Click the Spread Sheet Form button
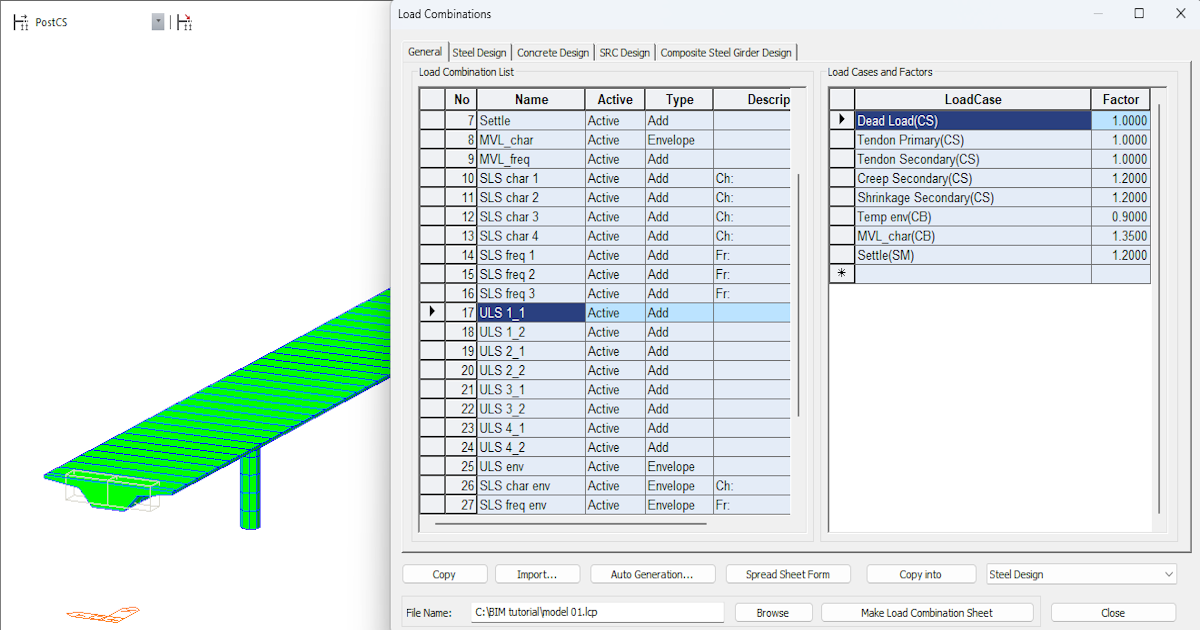Image resolution: width=1200 pixels, height=630 pixels. pos(786,574)
